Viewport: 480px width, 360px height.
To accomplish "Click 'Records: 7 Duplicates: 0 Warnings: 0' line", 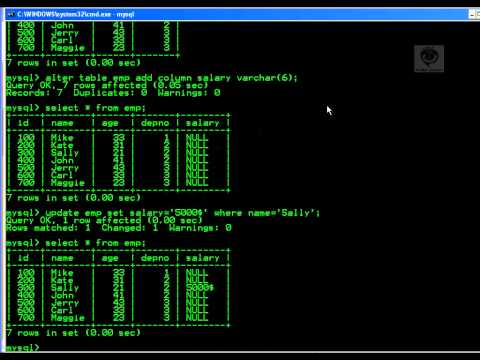I will click(x=113, y=93).
